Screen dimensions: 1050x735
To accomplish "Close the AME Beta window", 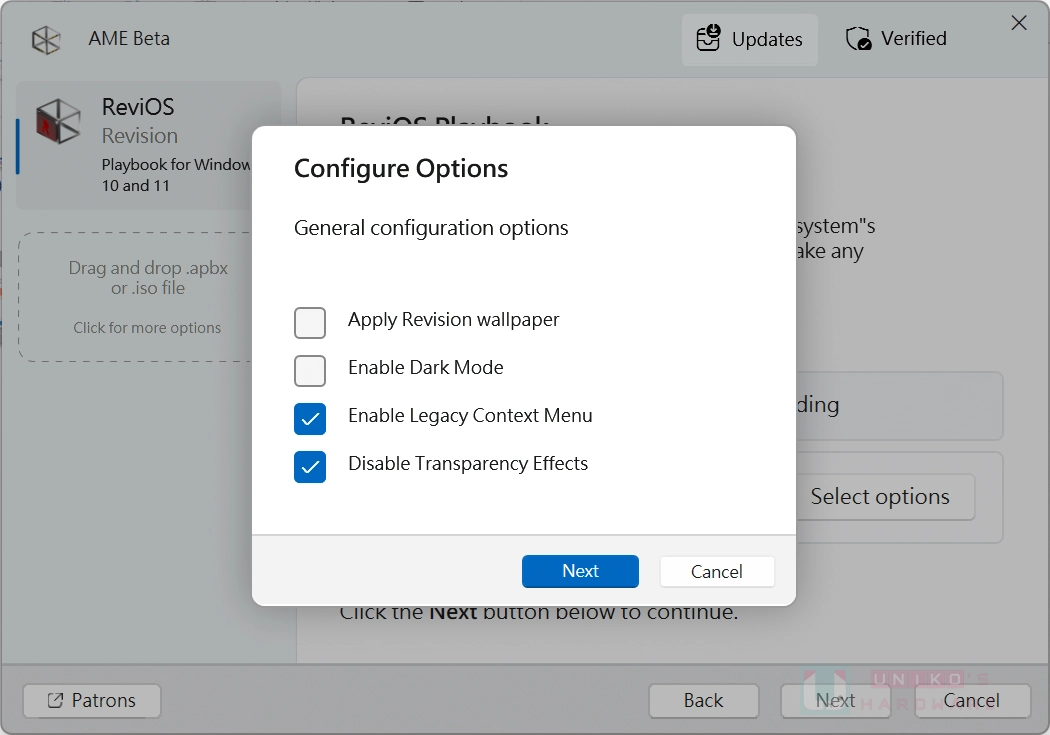I will click(1018, 23).
